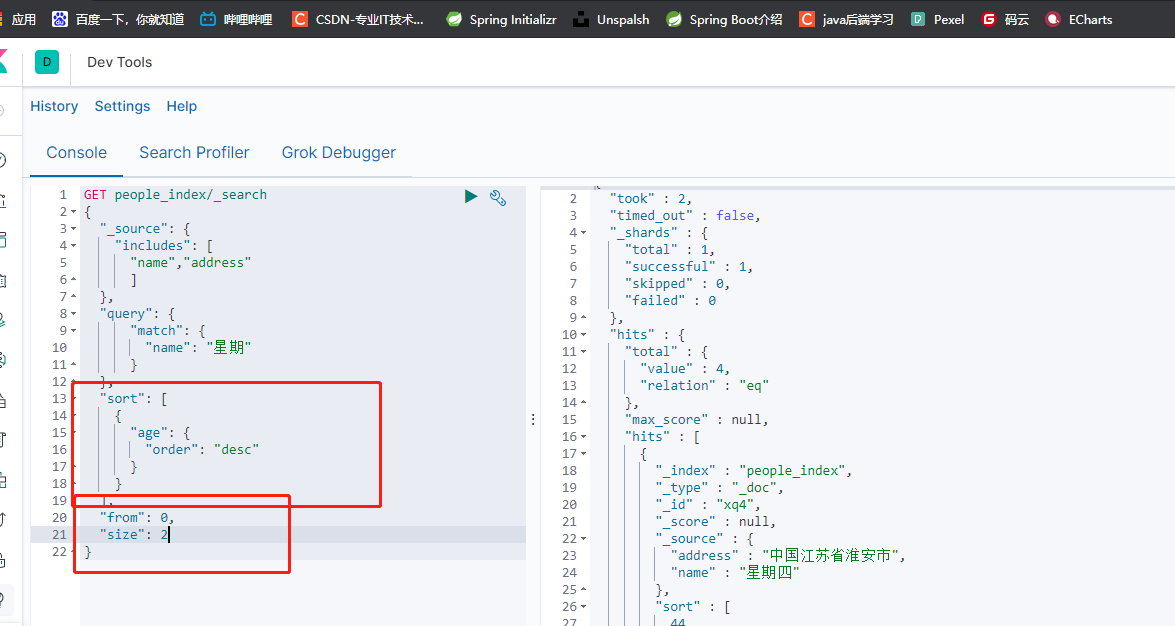Collapse inner "hits" array at response line 16
Image resolution: width=1175 pixels, height=626 pixels.
(584, 436)
